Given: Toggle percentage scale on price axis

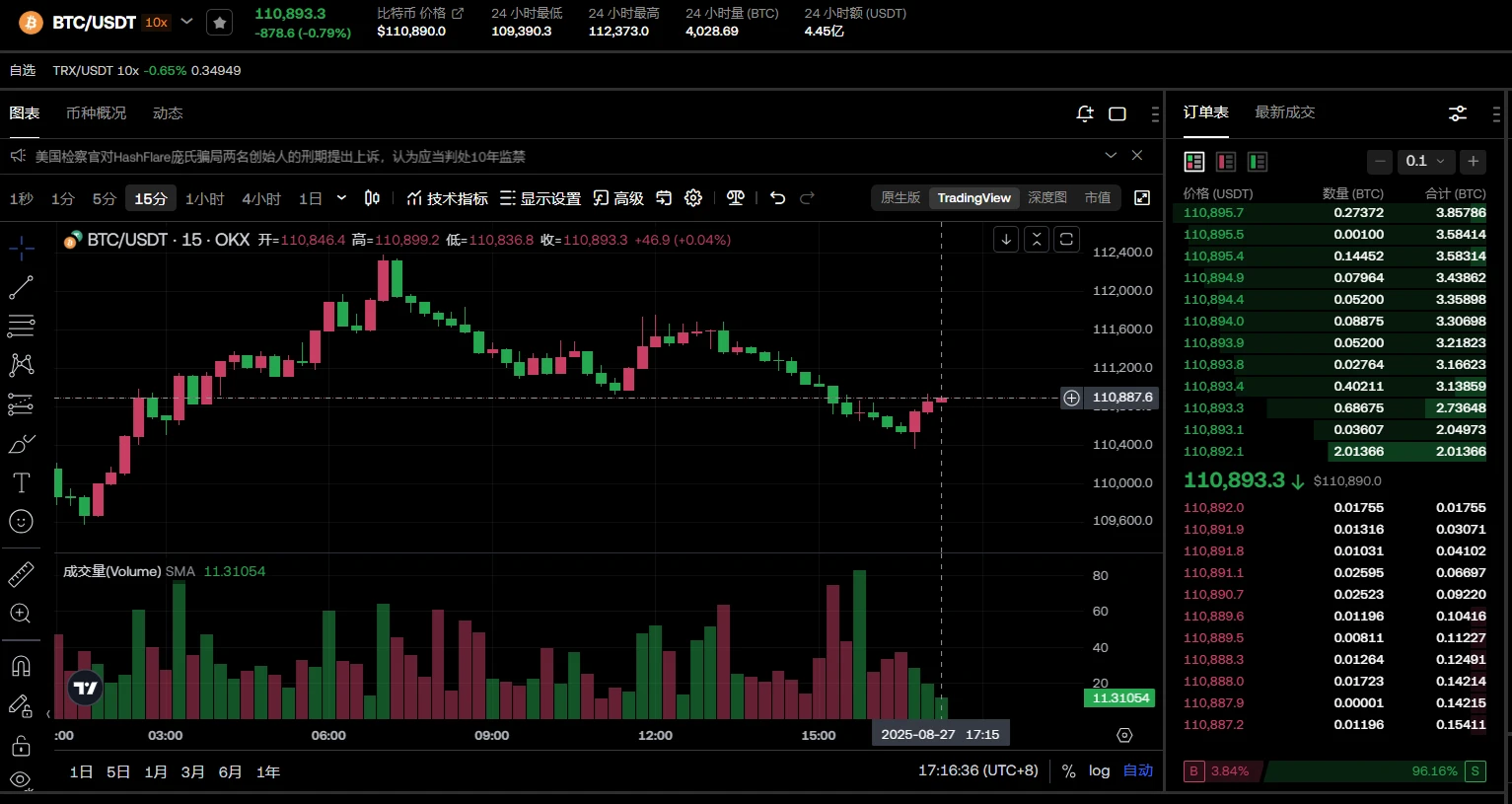Looking at the screenshot, I should point(1068,770).
